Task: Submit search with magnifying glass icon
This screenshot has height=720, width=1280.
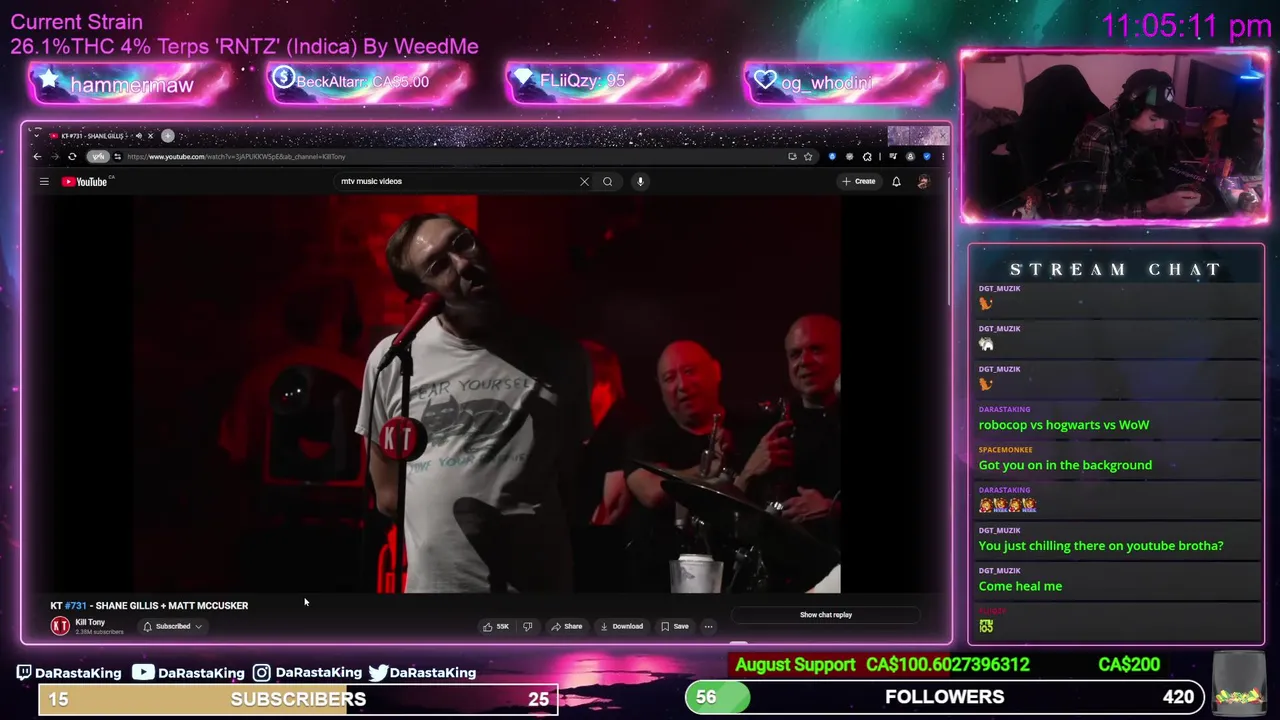Action: 607,181
